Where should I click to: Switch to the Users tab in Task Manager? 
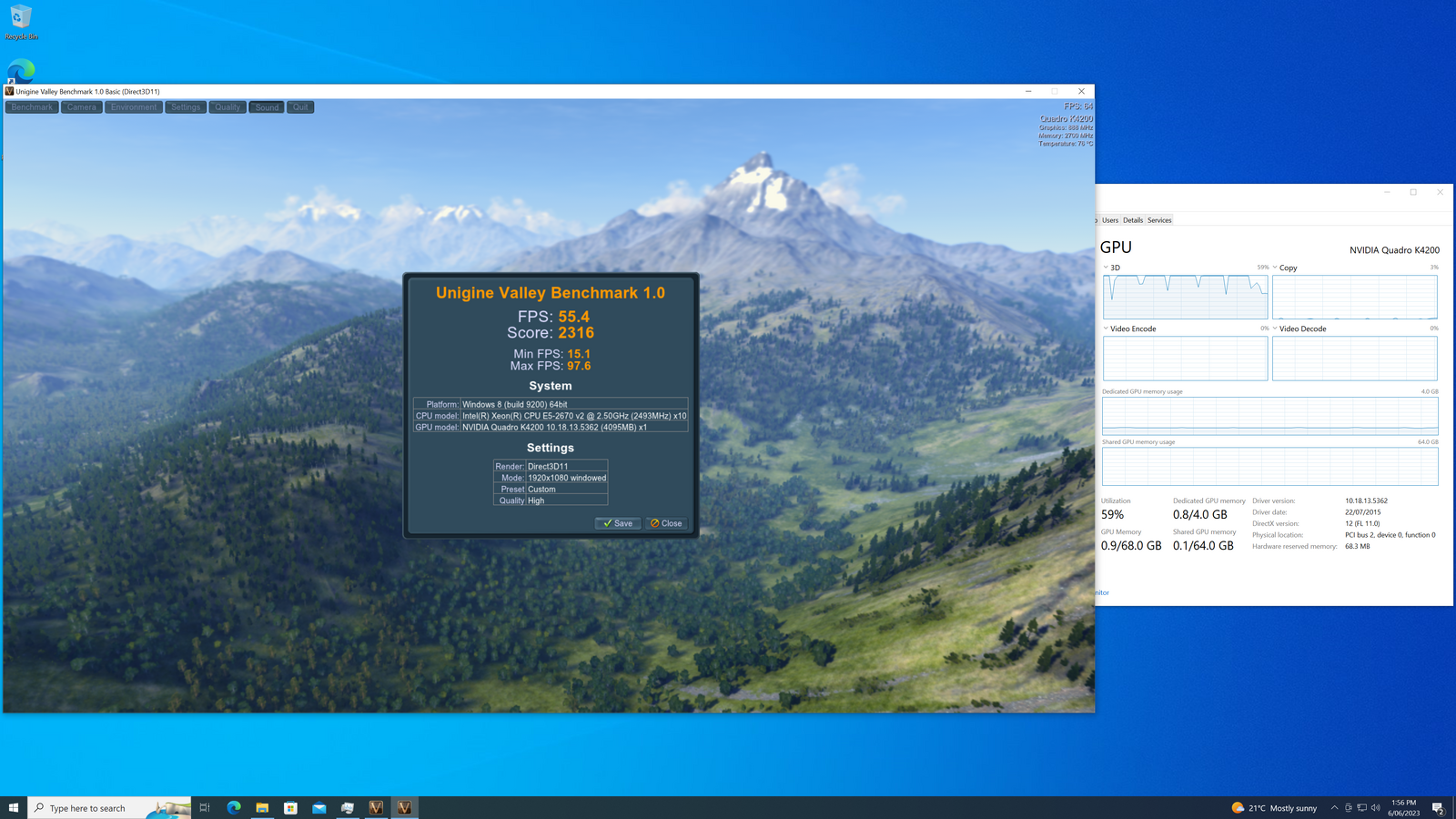(x=1110, y=220)
